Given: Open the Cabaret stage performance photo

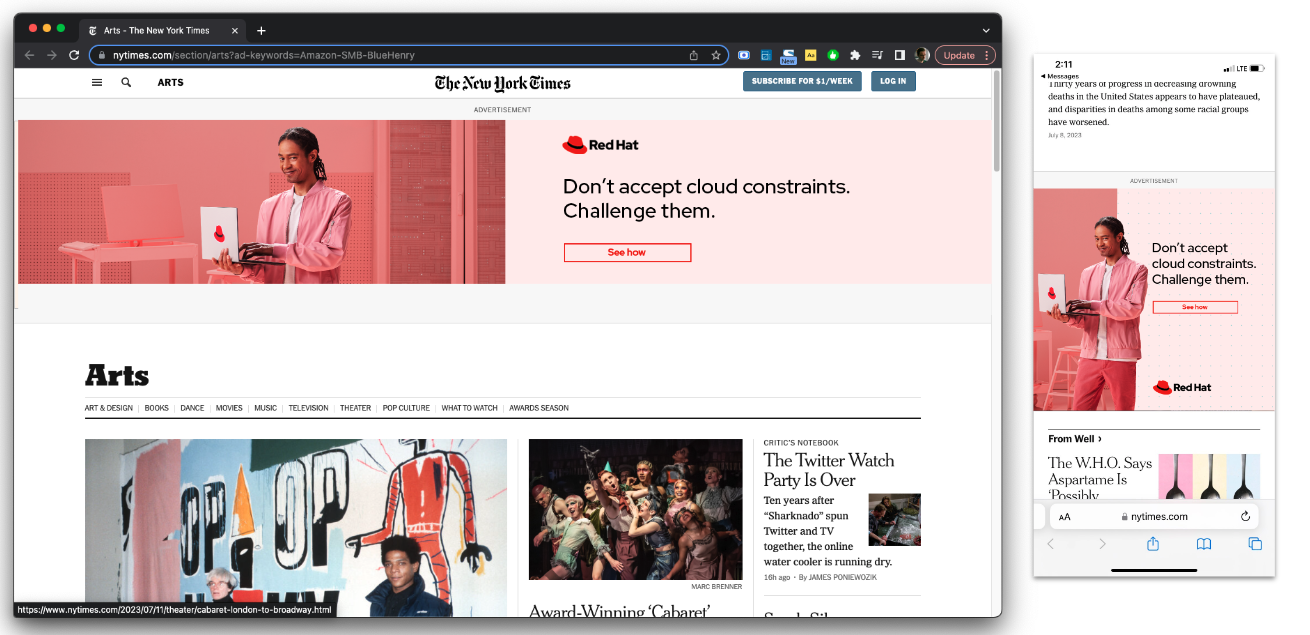Looking at the screenshot, I should tap(636, 509).
